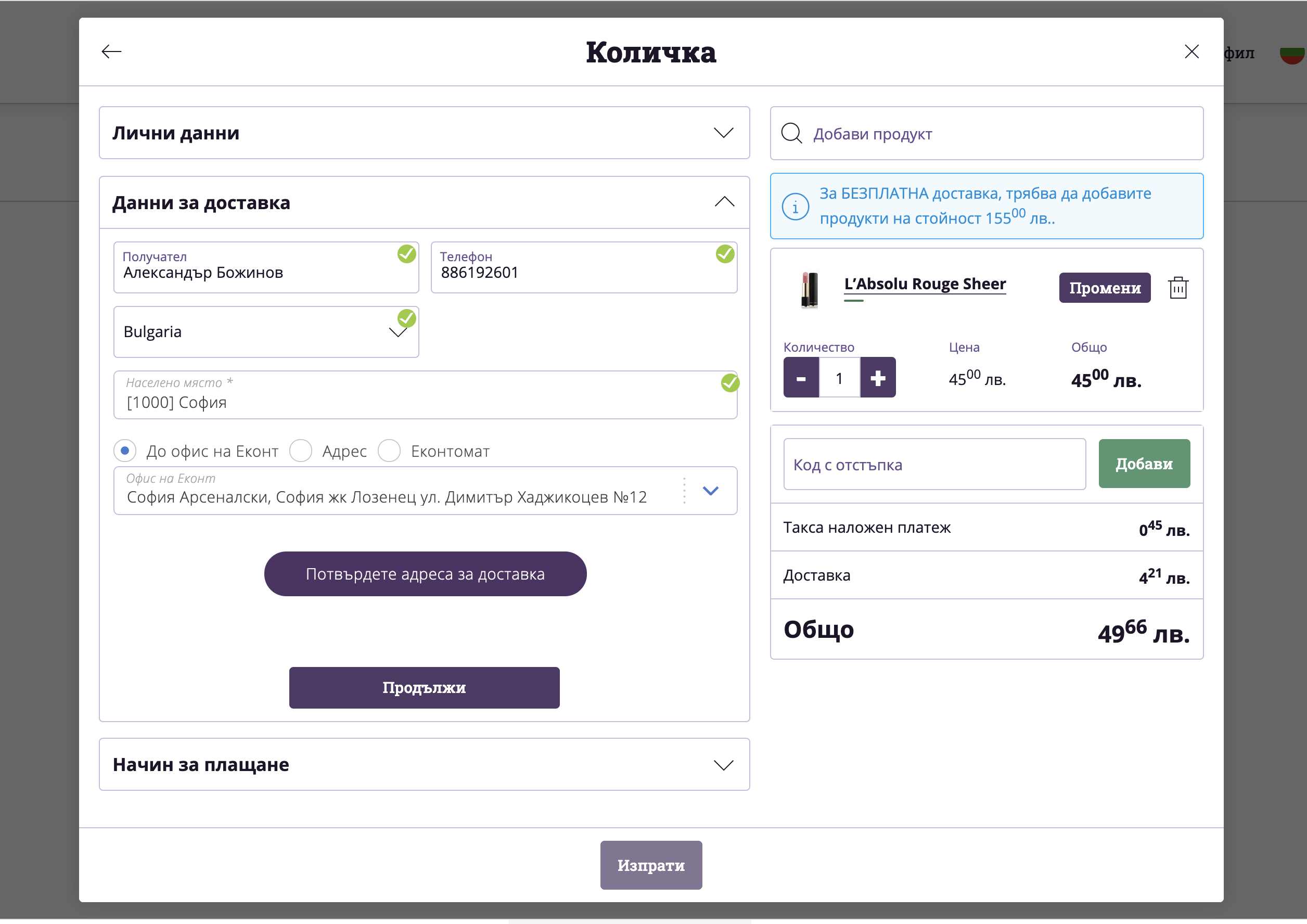Select the Адрес delivery option
The image size is (1307, 924).
301,451
